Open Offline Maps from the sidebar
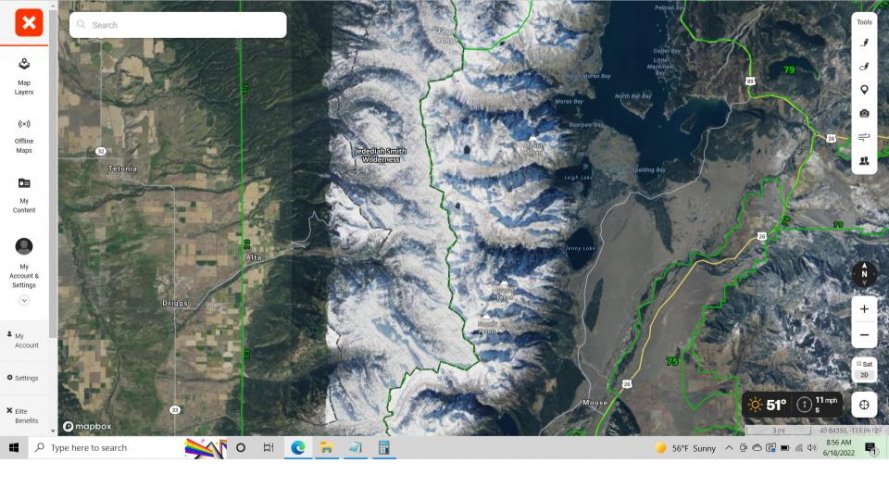Viewport: 889px width, 500px height. point(24,136)
